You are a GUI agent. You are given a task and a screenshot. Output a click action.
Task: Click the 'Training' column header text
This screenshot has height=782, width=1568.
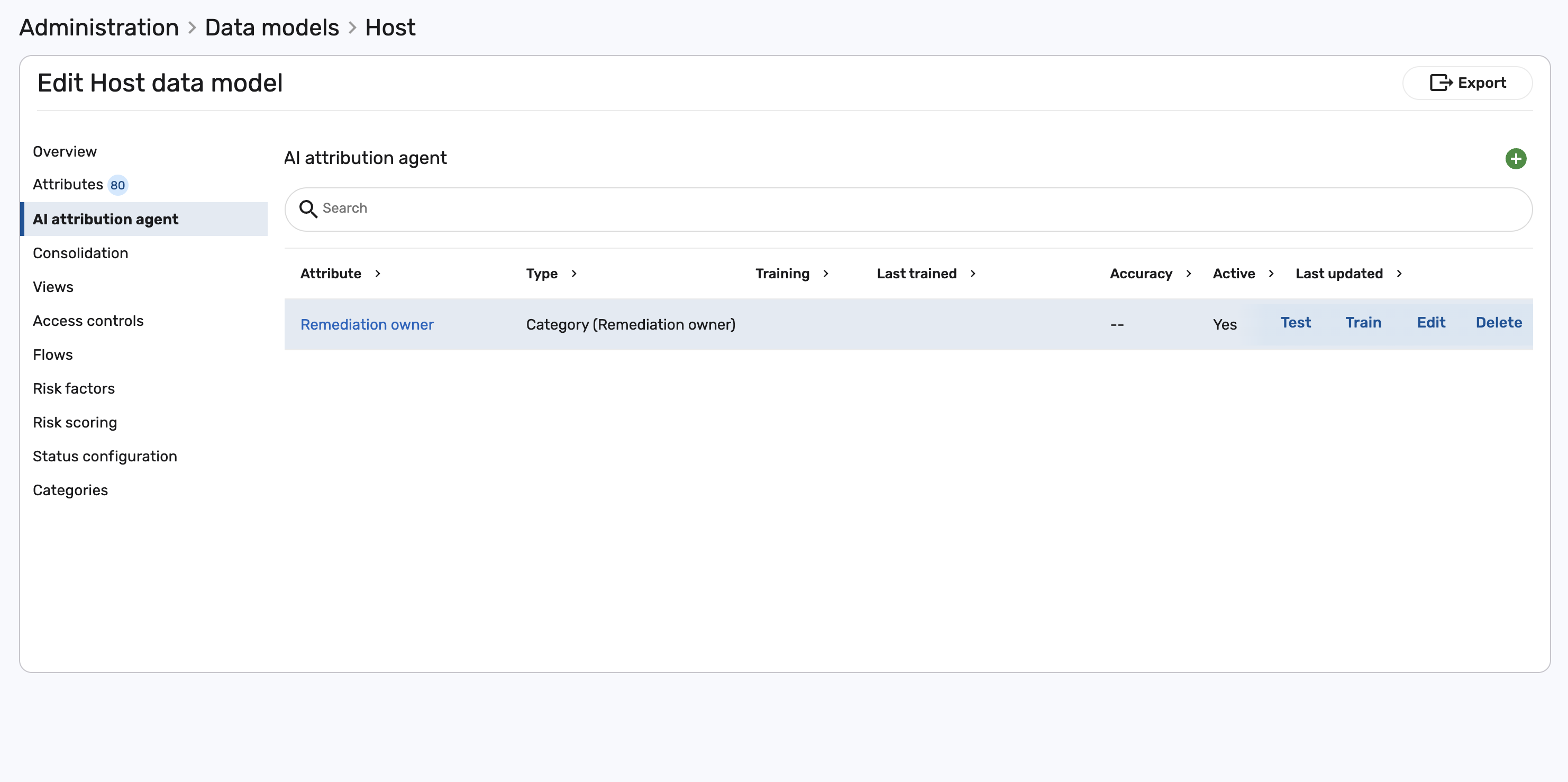[782, 274]
